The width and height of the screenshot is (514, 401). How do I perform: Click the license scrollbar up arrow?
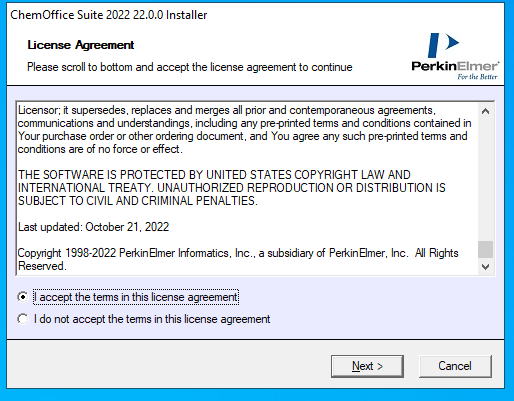point(485,111)
